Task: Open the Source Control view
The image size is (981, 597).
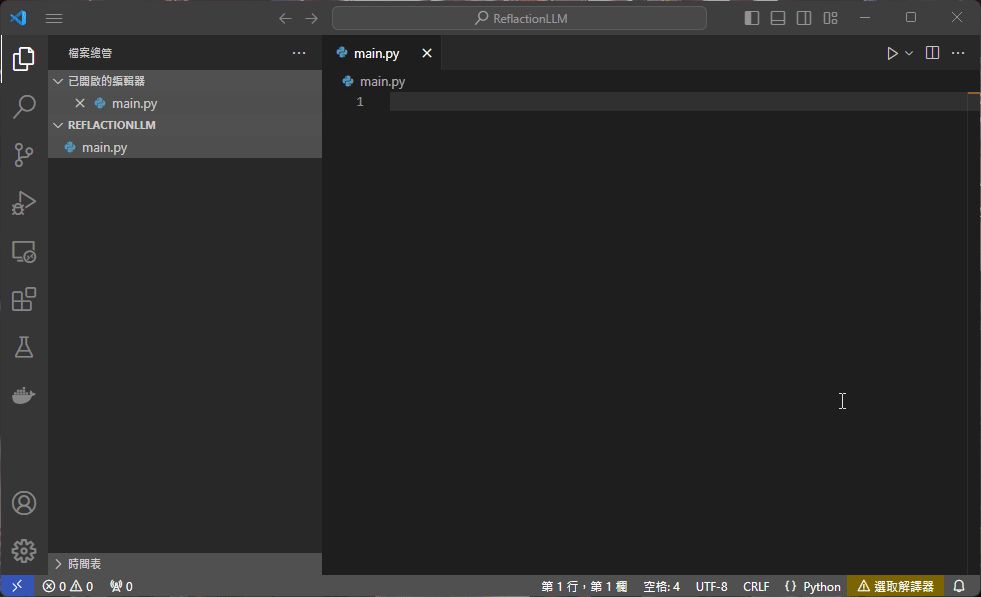Action: click(24, 155)
